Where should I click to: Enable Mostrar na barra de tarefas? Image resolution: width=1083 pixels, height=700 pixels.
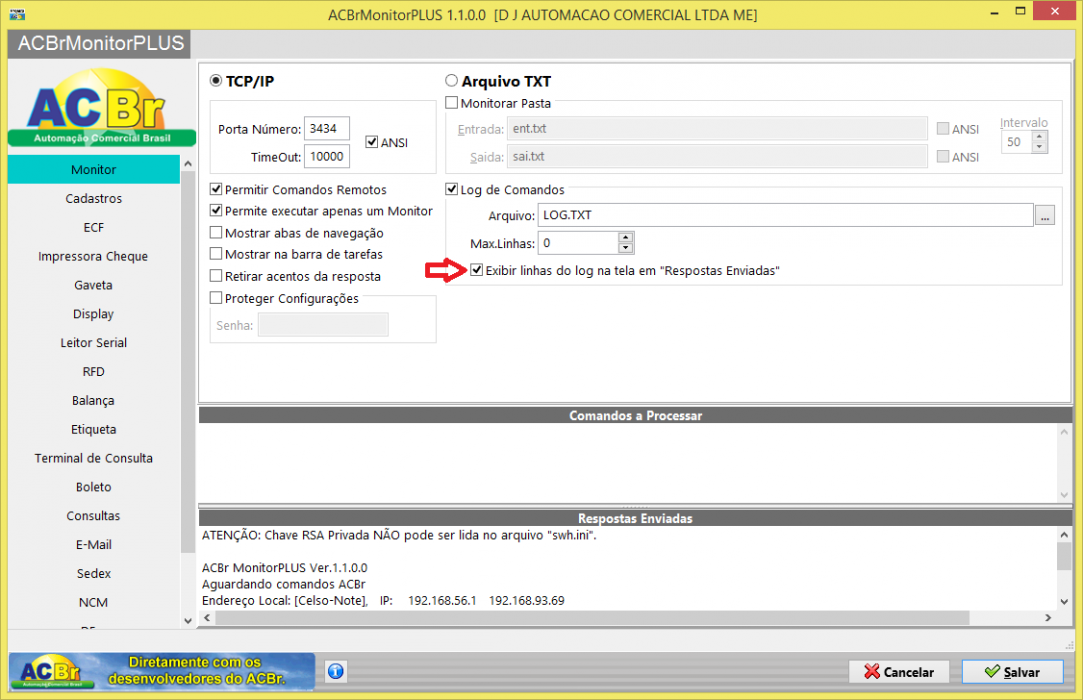tap(216, 254)
